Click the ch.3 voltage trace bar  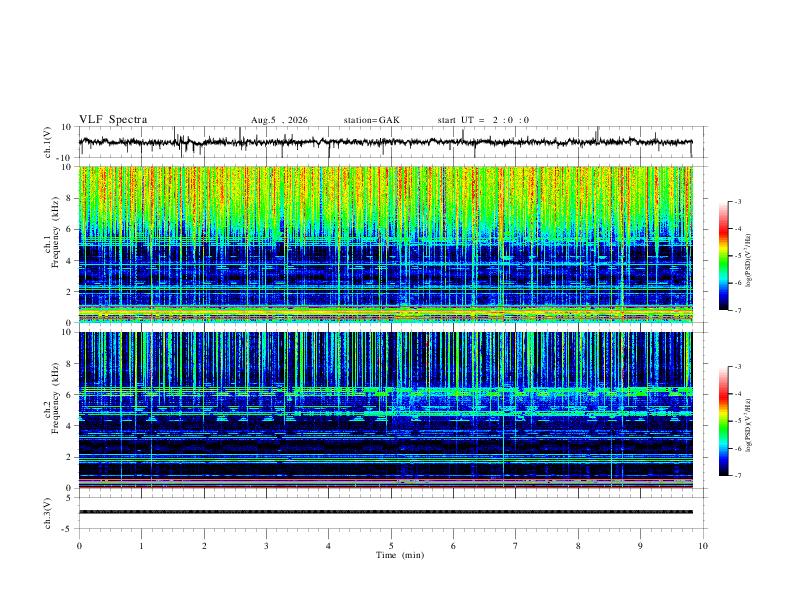[386, 512]
